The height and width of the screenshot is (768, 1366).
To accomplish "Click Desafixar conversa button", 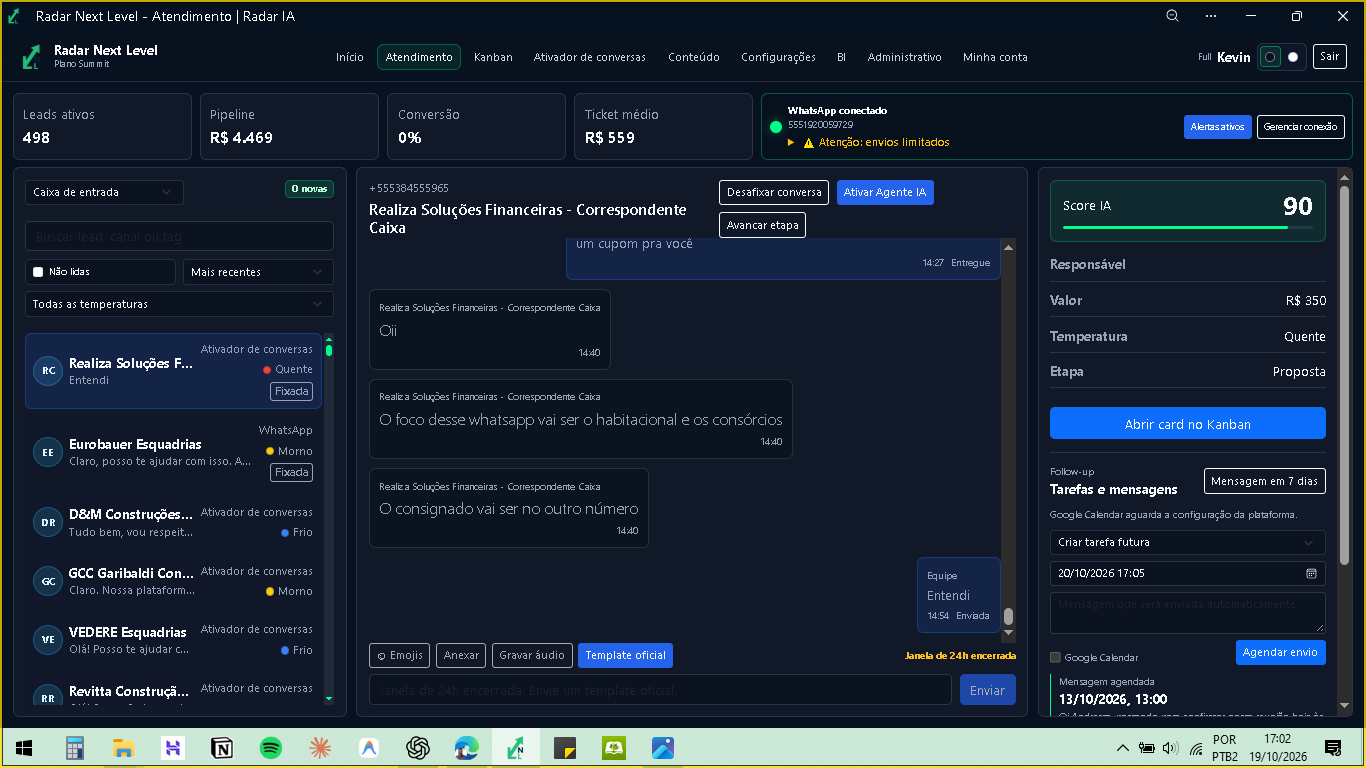I will (774, 192).
